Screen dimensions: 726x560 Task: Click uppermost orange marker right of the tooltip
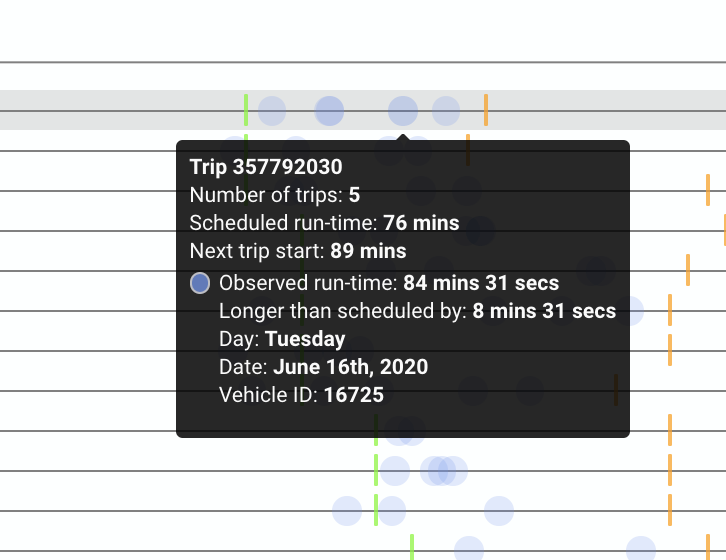[x=708, y=189]
